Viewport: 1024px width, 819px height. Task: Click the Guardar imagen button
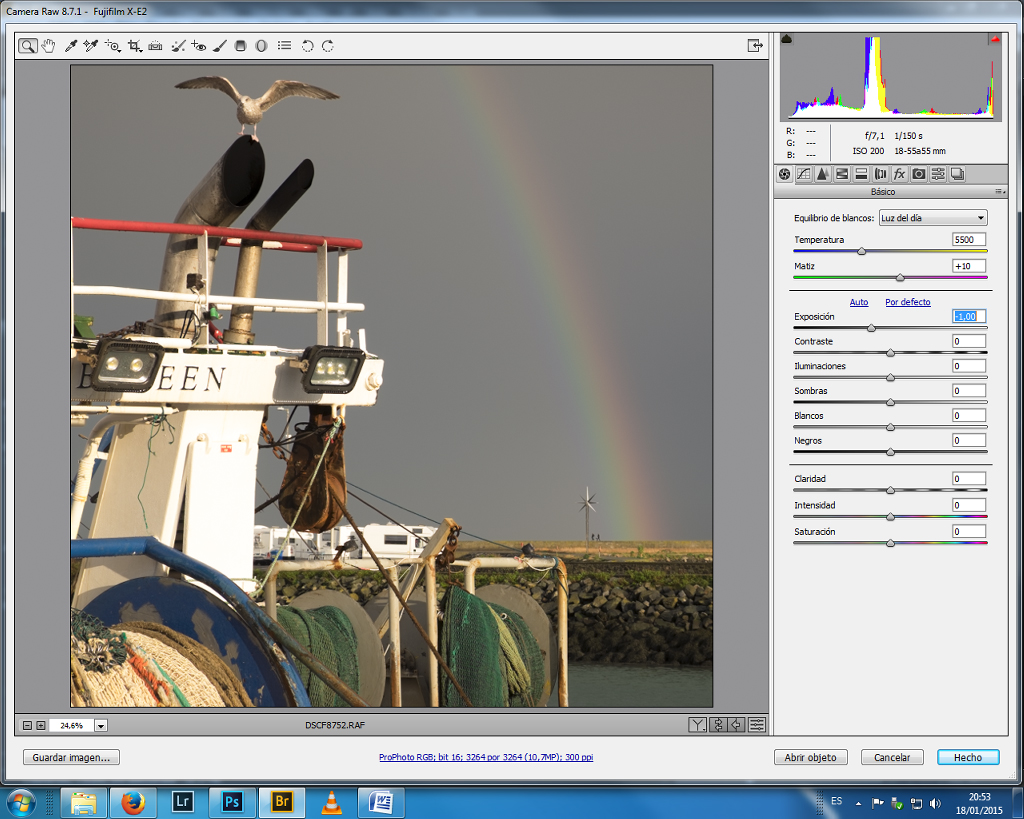[x=71, y=757]
